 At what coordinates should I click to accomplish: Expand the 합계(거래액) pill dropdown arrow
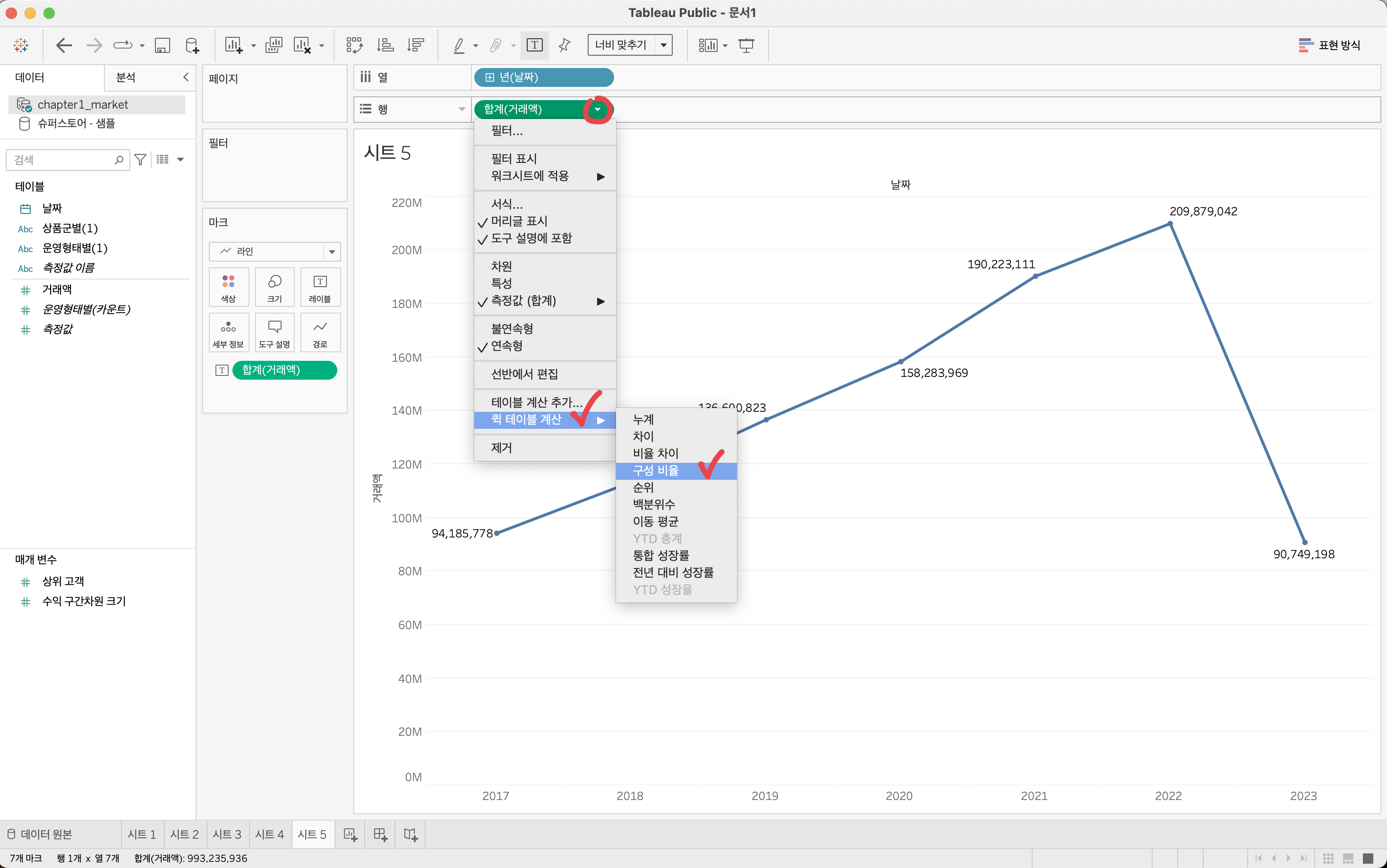coord(598,109)
